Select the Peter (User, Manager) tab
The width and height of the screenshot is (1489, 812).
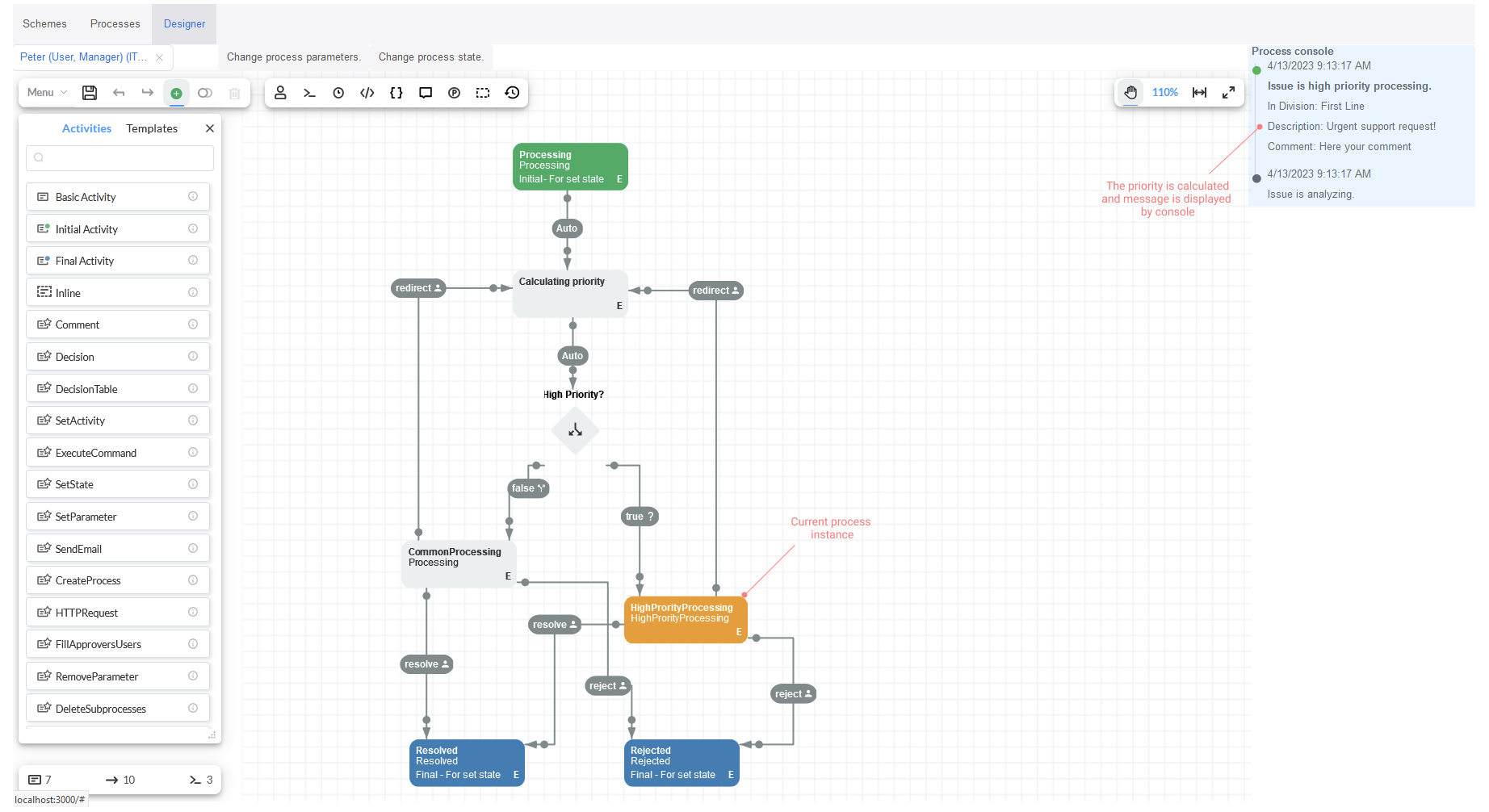click(84, 57)
